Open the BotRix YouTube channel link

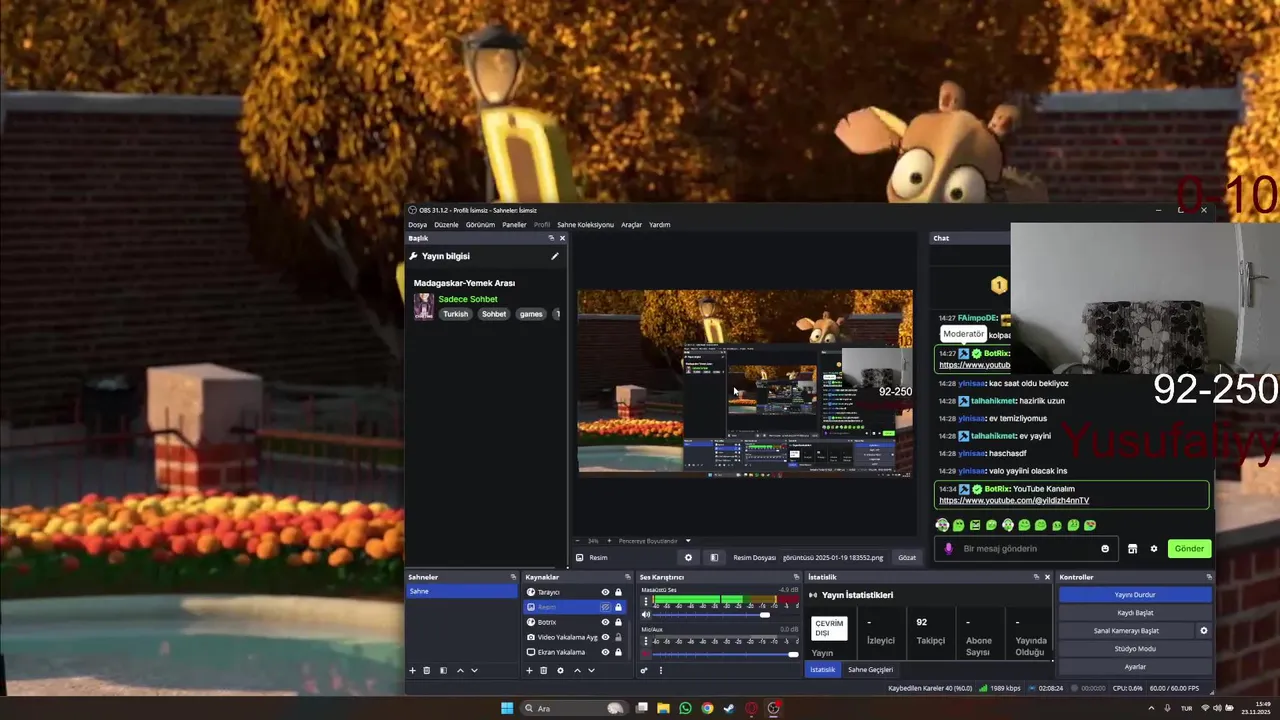point(1014,500)
